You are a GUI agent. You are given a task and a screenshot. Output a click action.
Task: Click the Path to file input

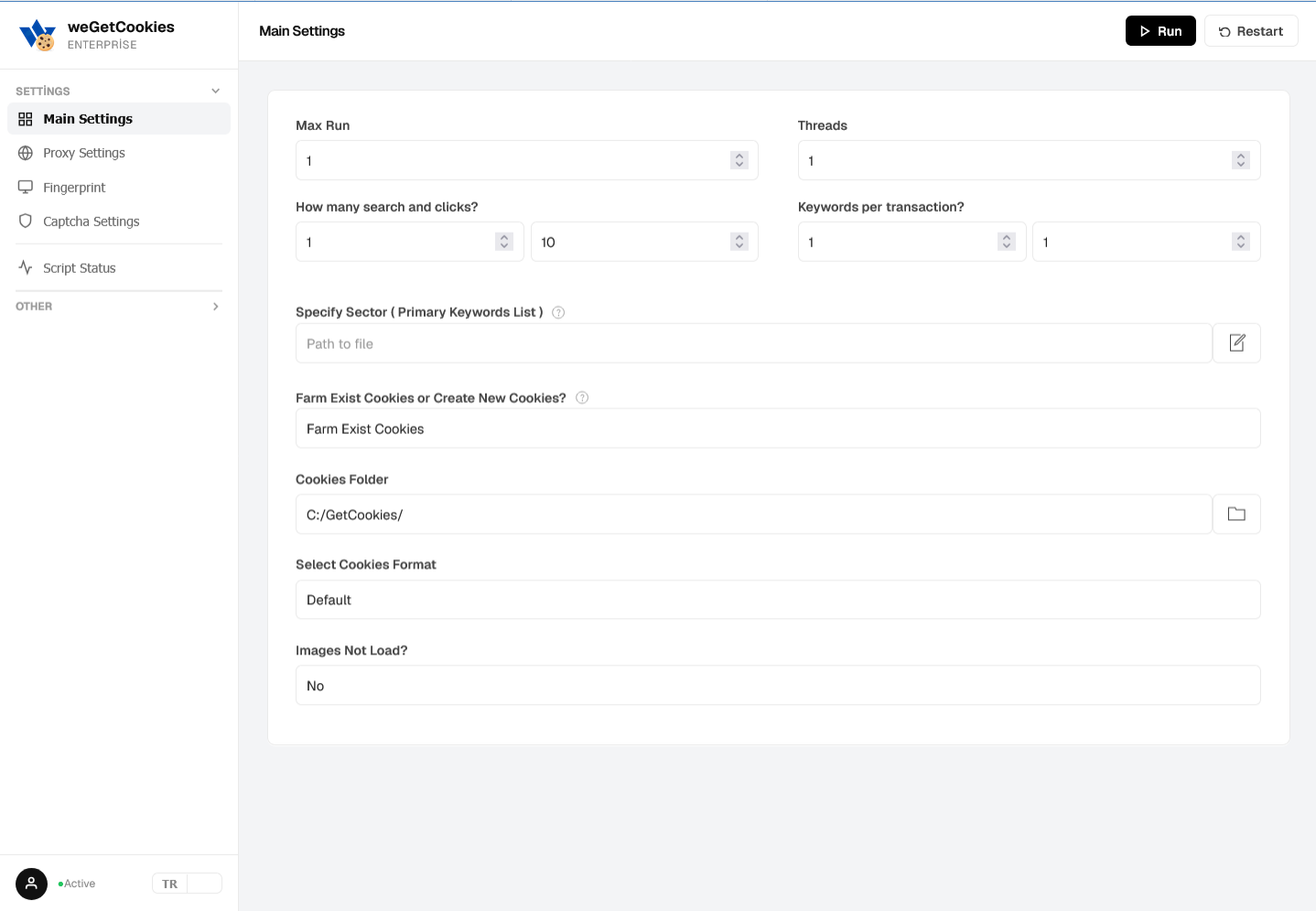754,343
